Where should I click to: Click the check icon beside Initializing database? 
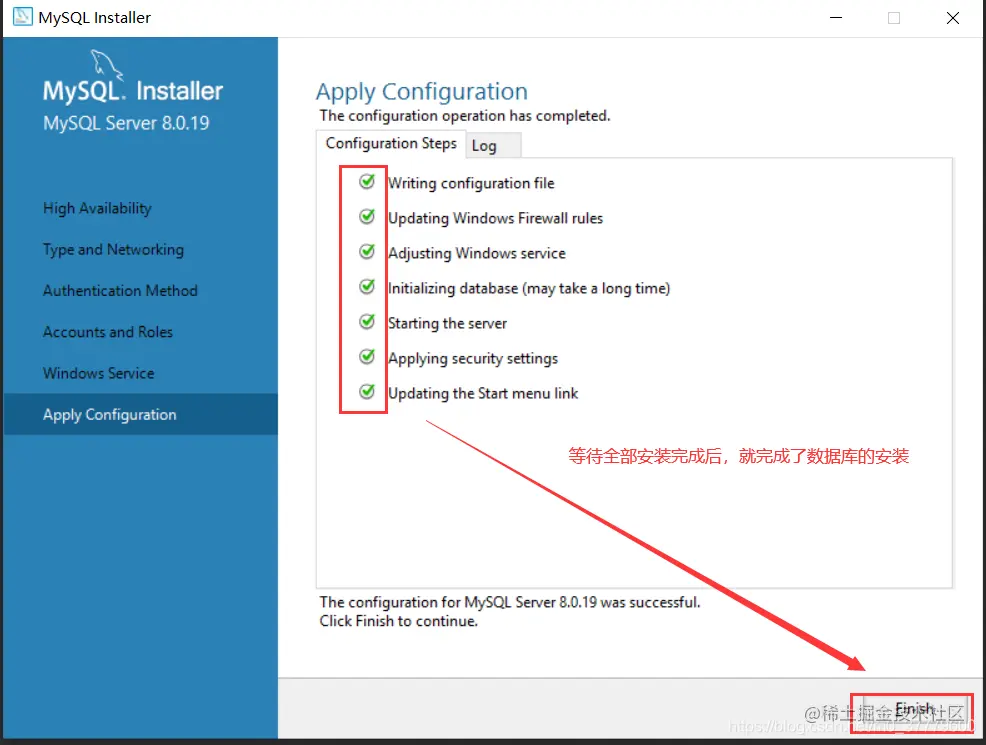coord(367,287)
